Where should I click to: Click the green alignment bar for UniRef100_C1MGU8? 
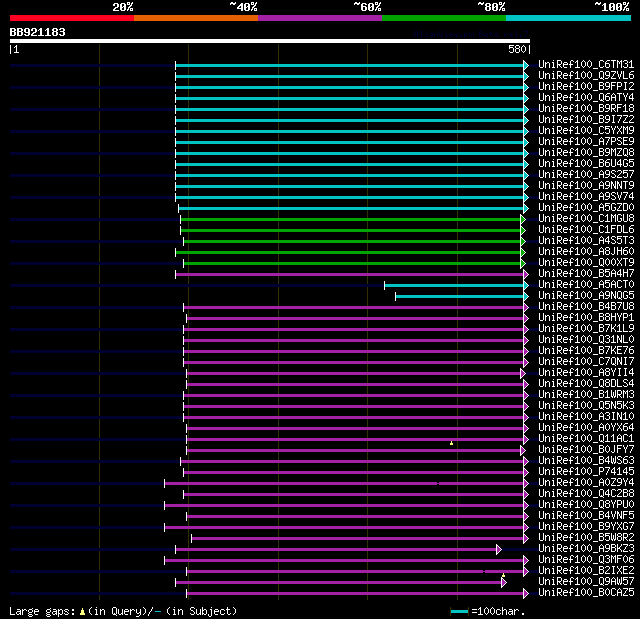[351, 220]
